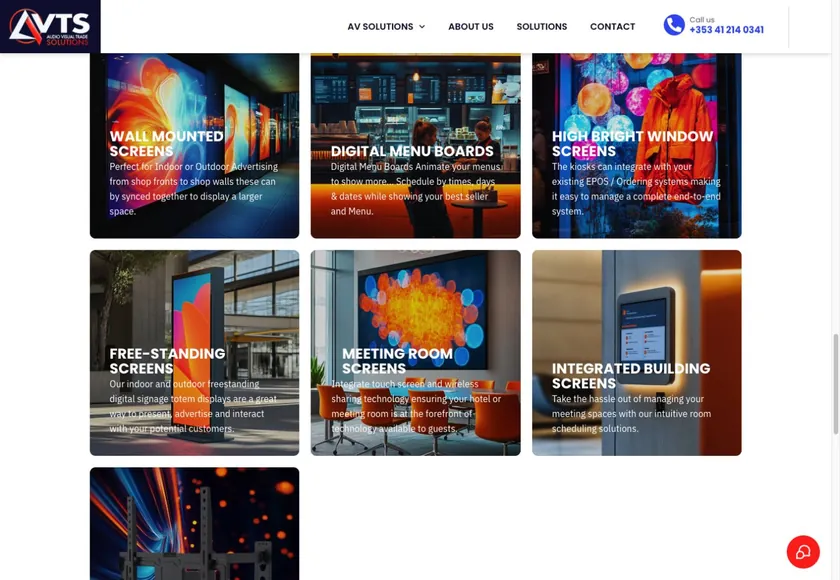This screenshot has height=580, width=840.
Task: Go to the About Us page
Action: click(471, 26)
